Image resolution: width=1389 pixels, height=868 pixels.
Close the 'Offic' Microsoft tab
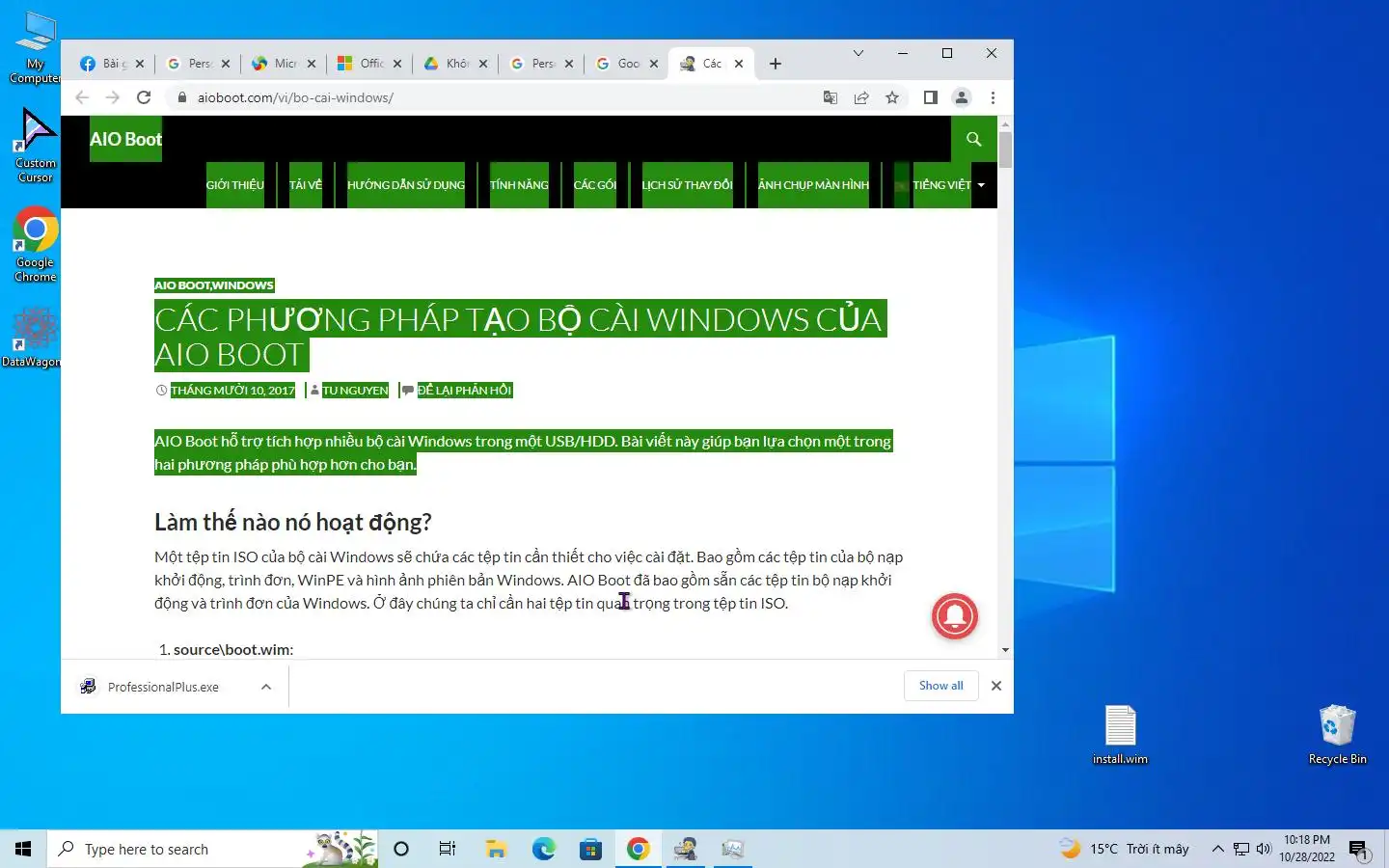click(x=397, y=64)
